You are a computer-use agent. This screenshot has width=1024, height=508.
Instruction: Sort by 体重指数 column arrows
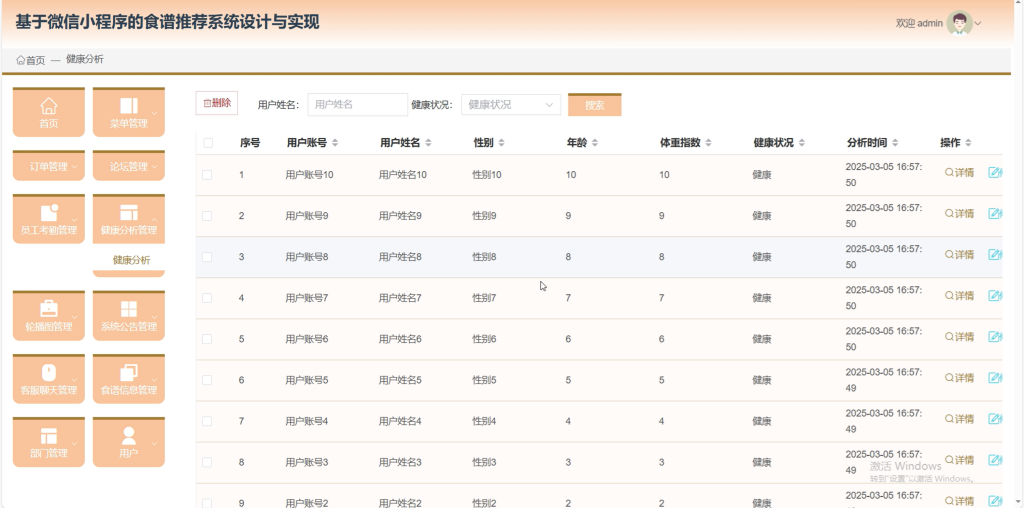[x=709, y=143]
